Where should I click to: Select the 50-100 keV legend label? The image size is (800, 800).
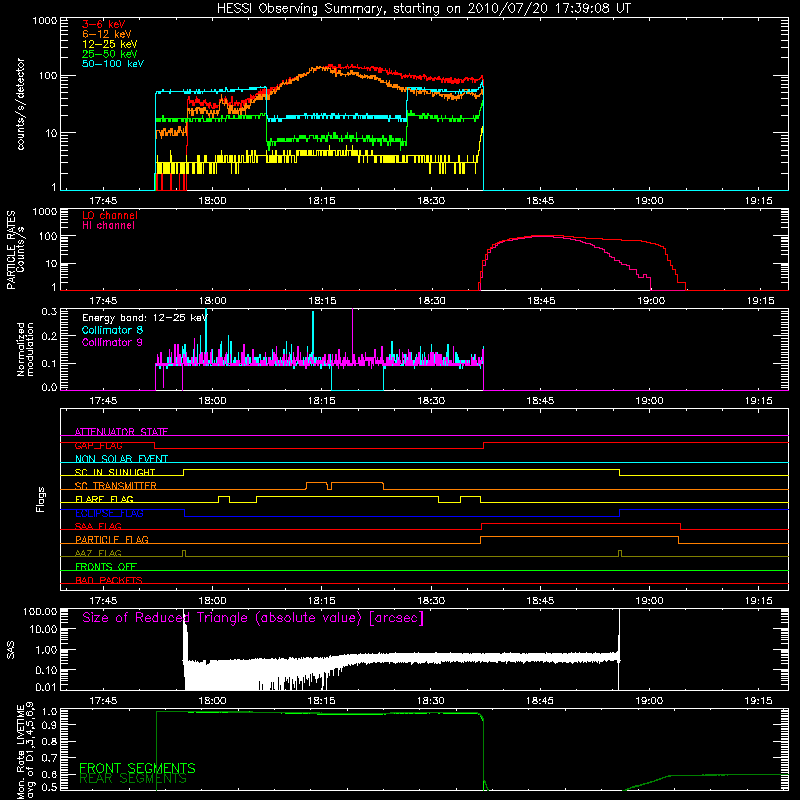[113, 64]
